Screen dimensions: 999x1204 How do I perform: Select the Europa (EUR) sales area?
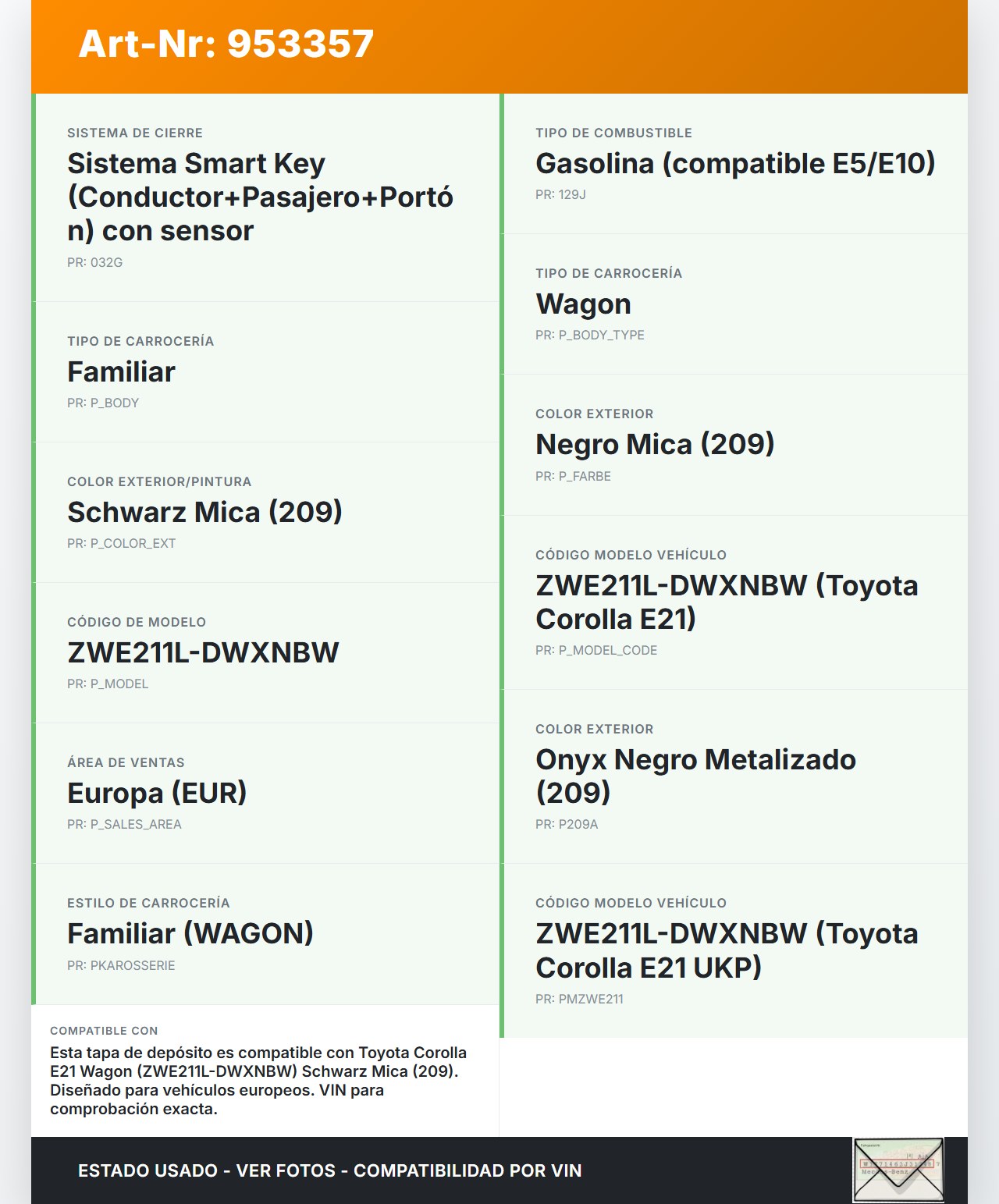click(x=157, y=794)
